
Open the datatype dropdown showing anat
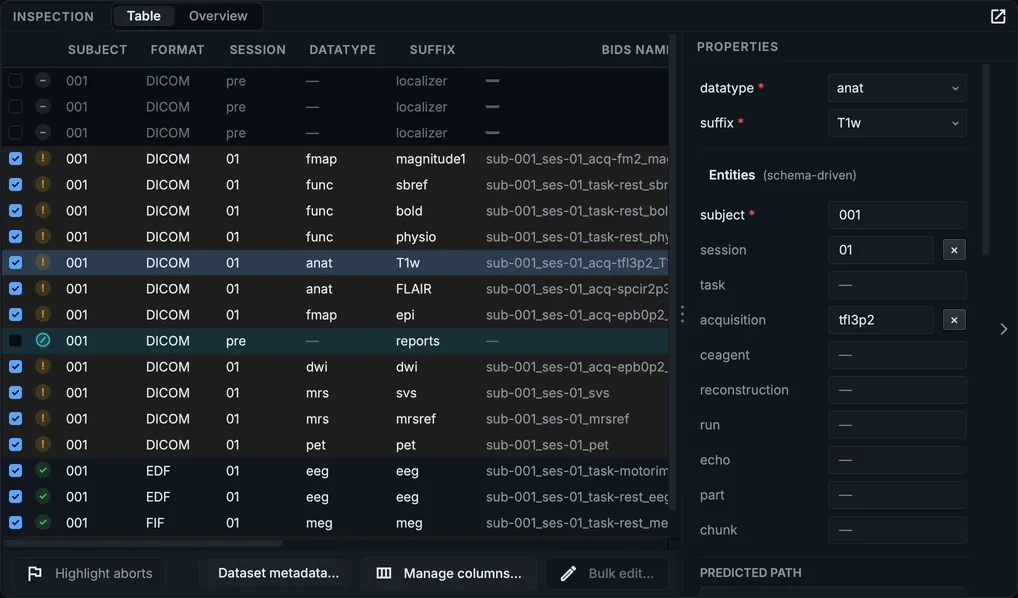click(897, 88)
